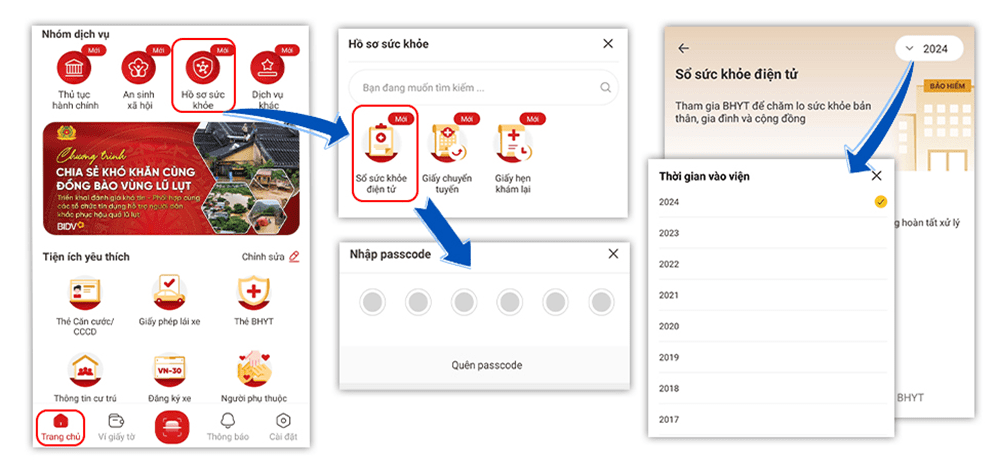Open Dịch vụ khác service
Image resolution: width=998 pixels, height=471 pixels.
[x=267, y=80]
